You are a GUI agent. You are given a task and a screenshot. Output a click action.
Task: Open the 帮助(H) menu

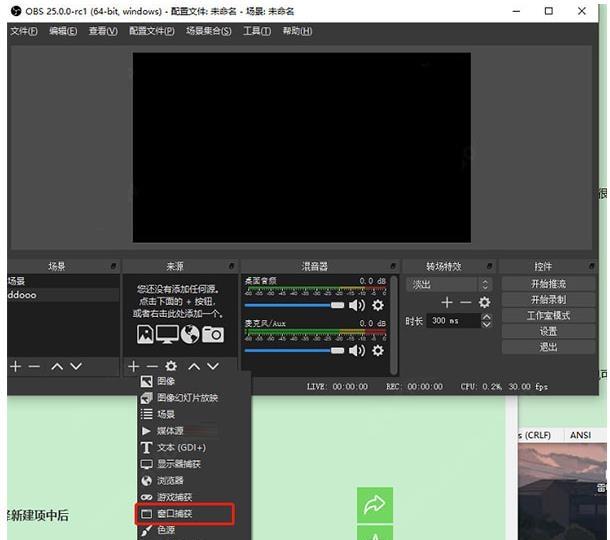pos(297,31)
